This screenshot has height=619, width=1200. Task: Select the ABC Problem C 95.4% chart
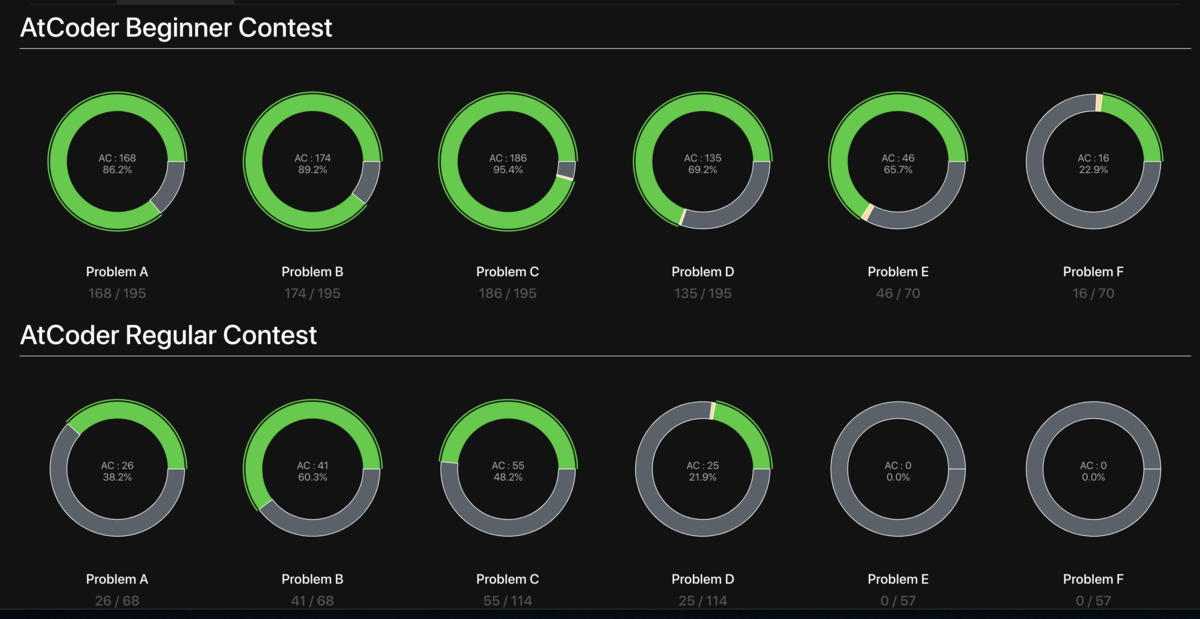pyautogui.click(x=508, y=162)
